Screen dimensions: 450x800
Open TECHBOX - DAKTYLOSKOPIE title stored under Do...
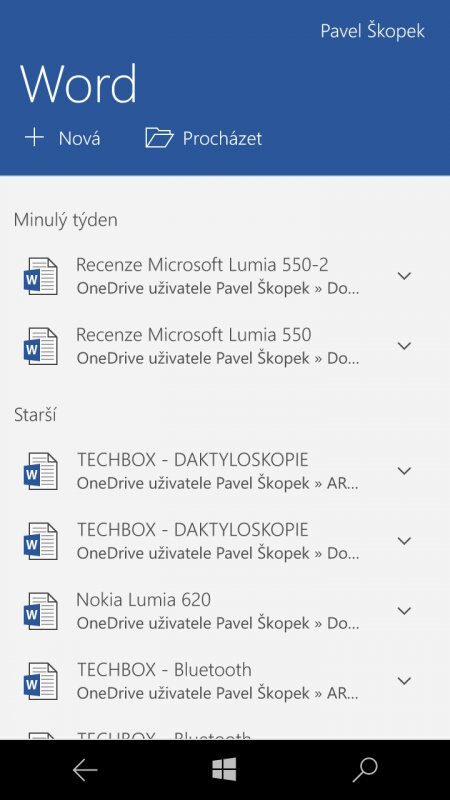point(192,530)
